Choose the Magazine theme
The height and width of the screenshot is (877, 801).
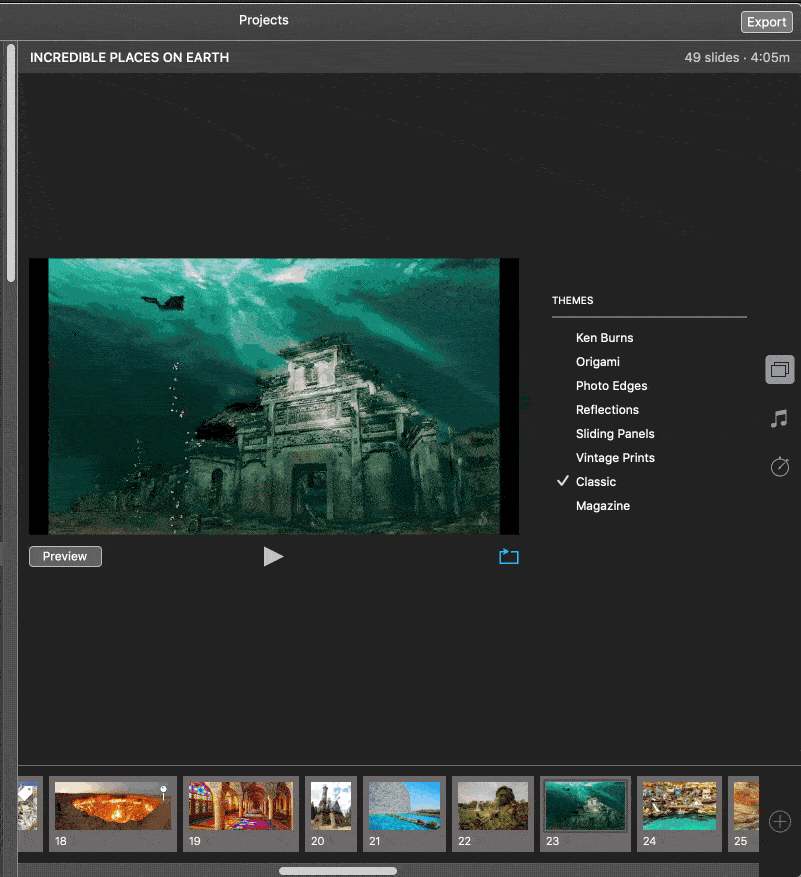click(x=603, y=506)
